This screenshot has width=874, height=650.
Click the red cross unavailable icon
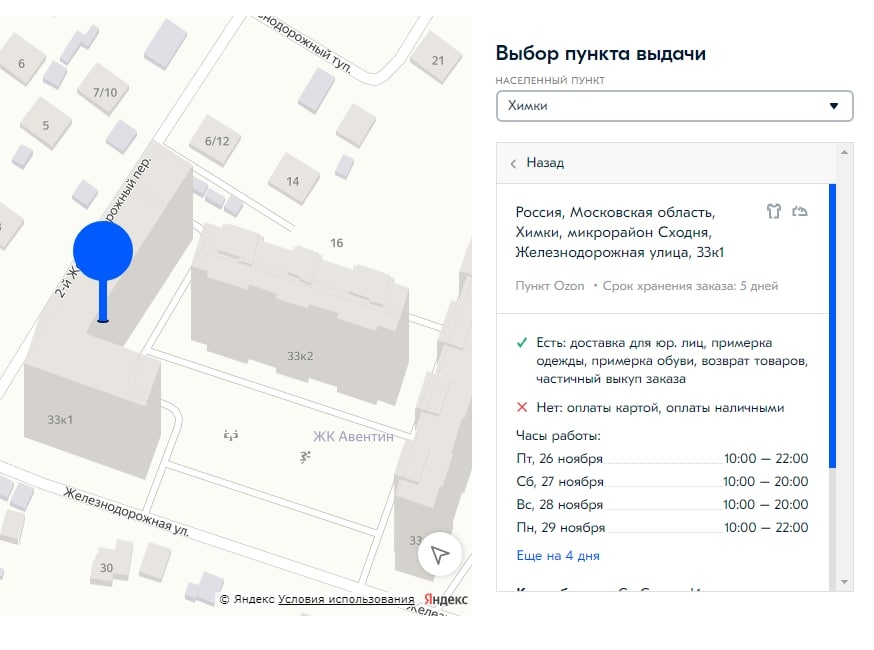tap(522, 408)
